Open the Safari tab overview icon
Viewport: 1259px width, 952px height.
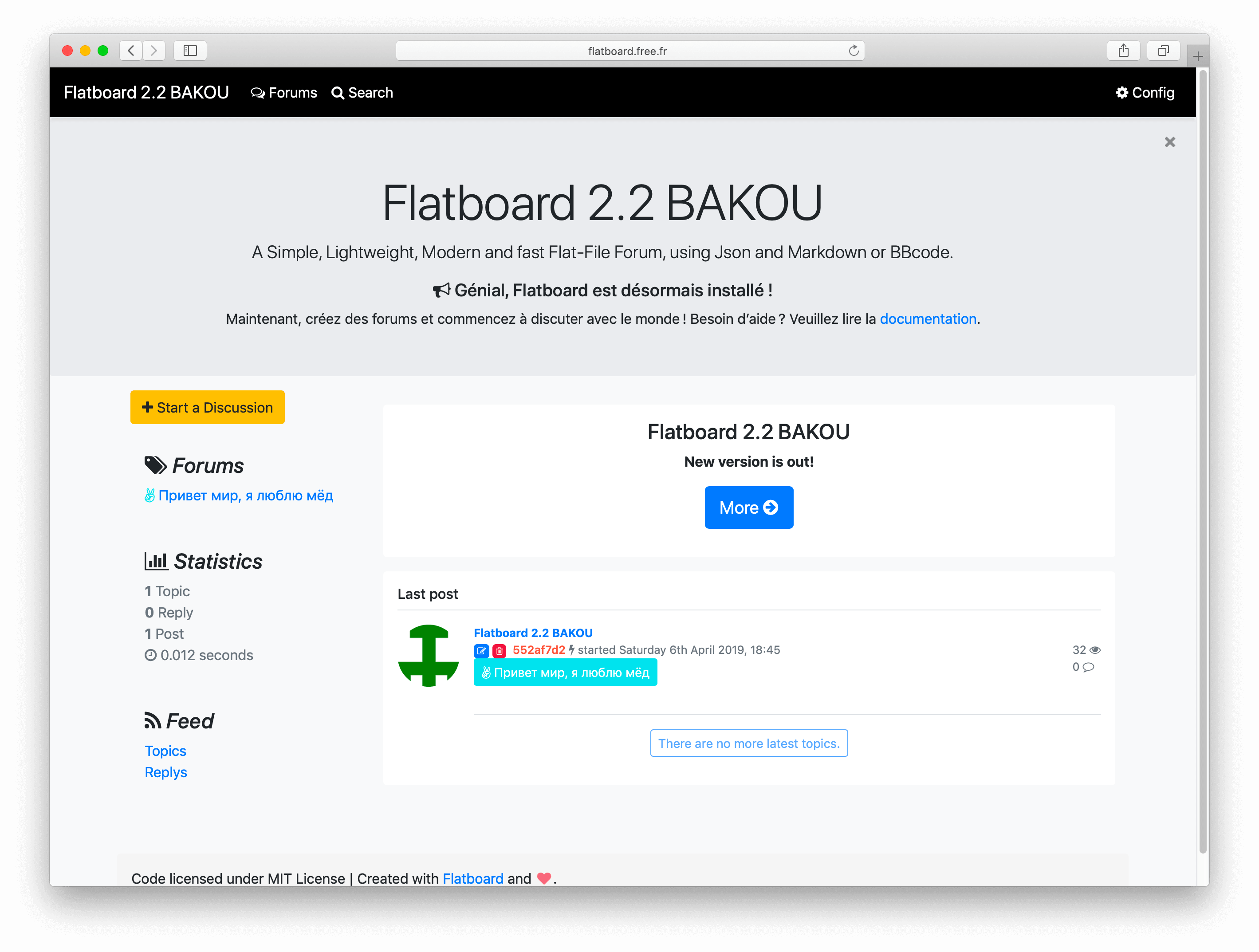tap(1163, 51)
